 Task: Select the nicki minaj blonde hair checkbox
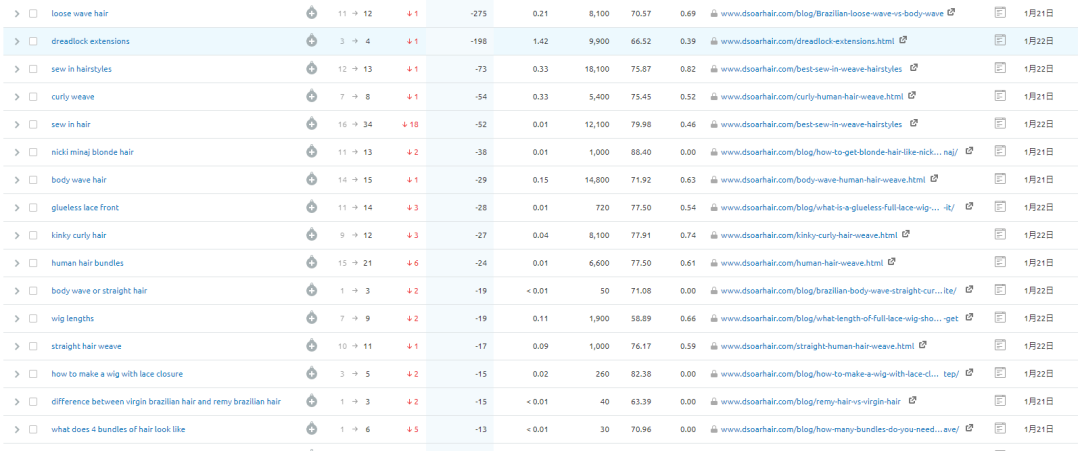33,151
